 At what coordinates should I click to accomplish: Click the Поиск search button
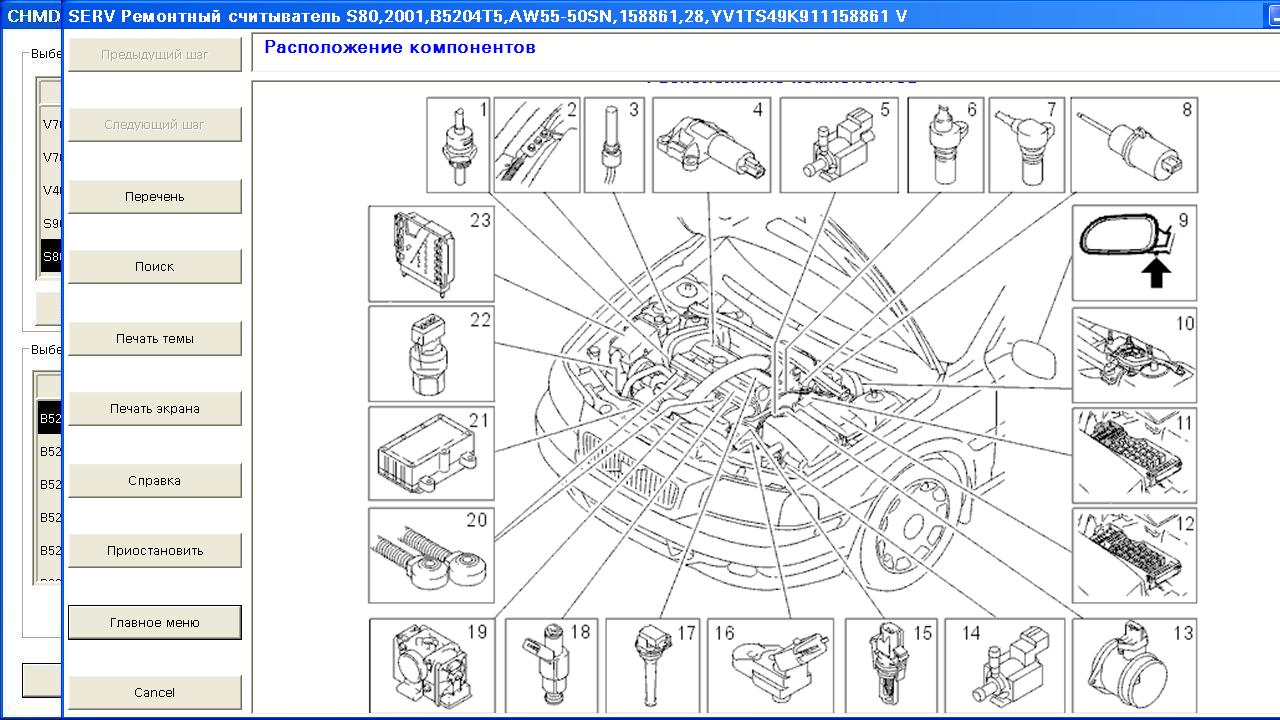click(x=155, y=267)
